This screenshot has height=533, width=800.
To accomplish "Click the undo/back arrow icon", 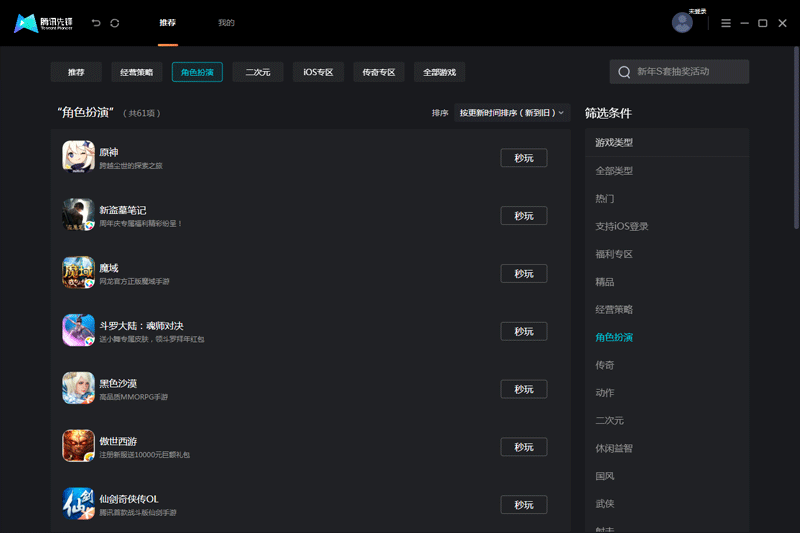I will coord(96,23).
